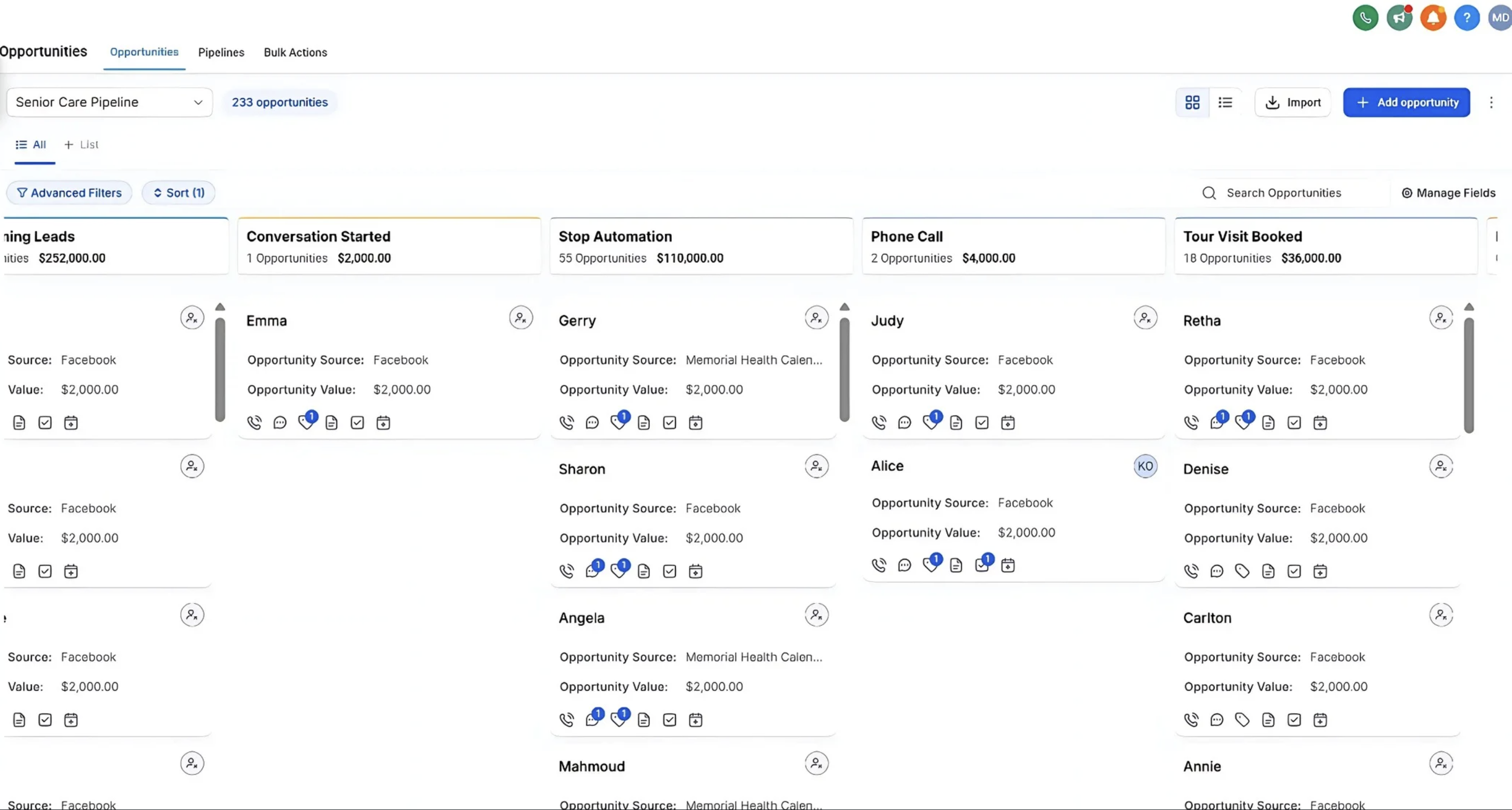Click the Phone Call stage header
This screenshot has width=1512, height=810.
pos(1013,246)
